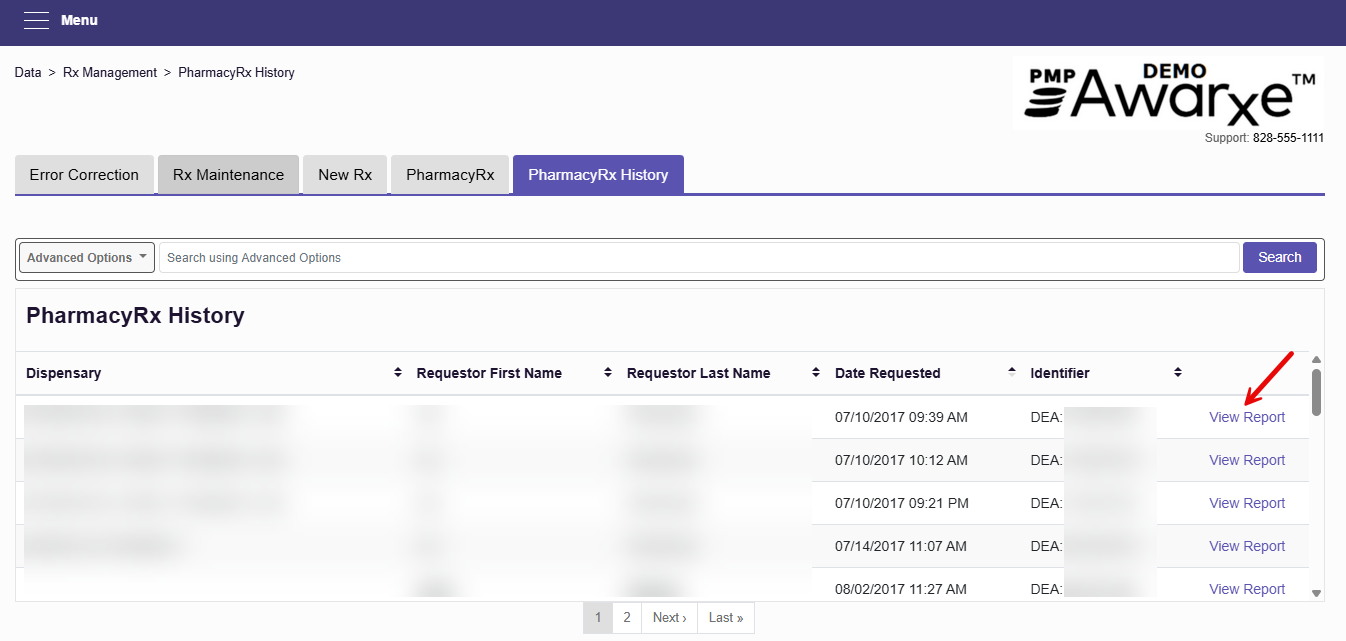
Task: View Report for 07/10/2017 09:39 AM
Action: pyautogui.click(x=1247, y=417)
